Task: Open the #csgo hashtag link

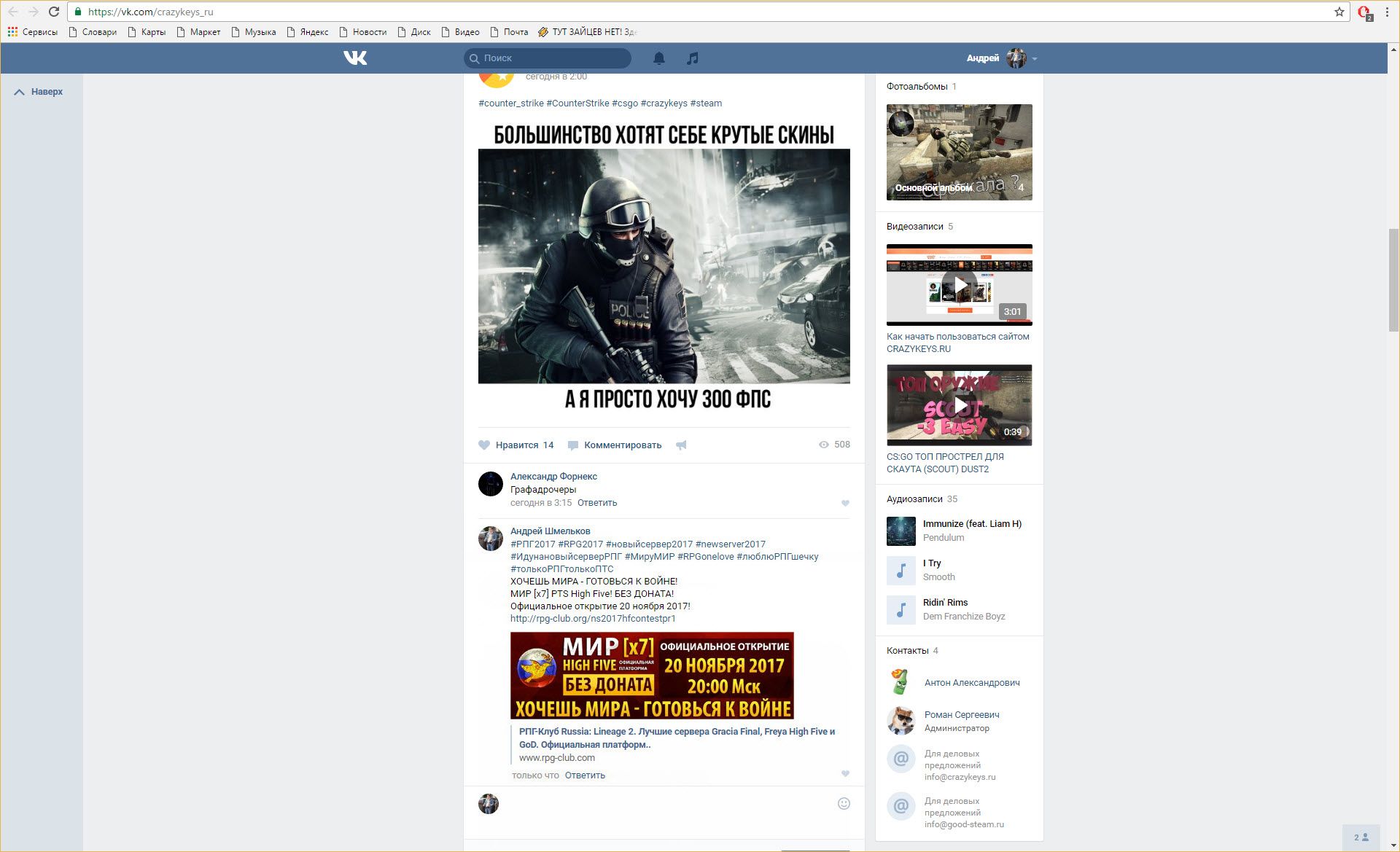Action: tap(625, 103)
